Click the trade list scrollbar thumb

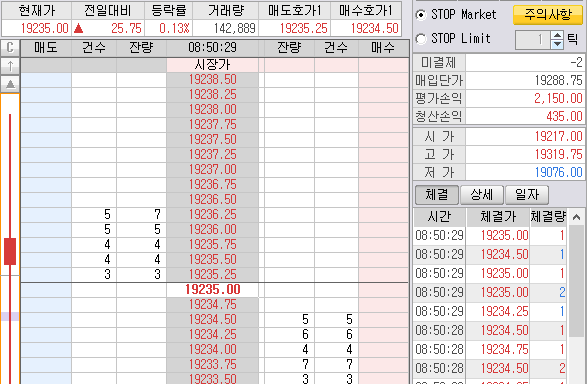point(576,281)
